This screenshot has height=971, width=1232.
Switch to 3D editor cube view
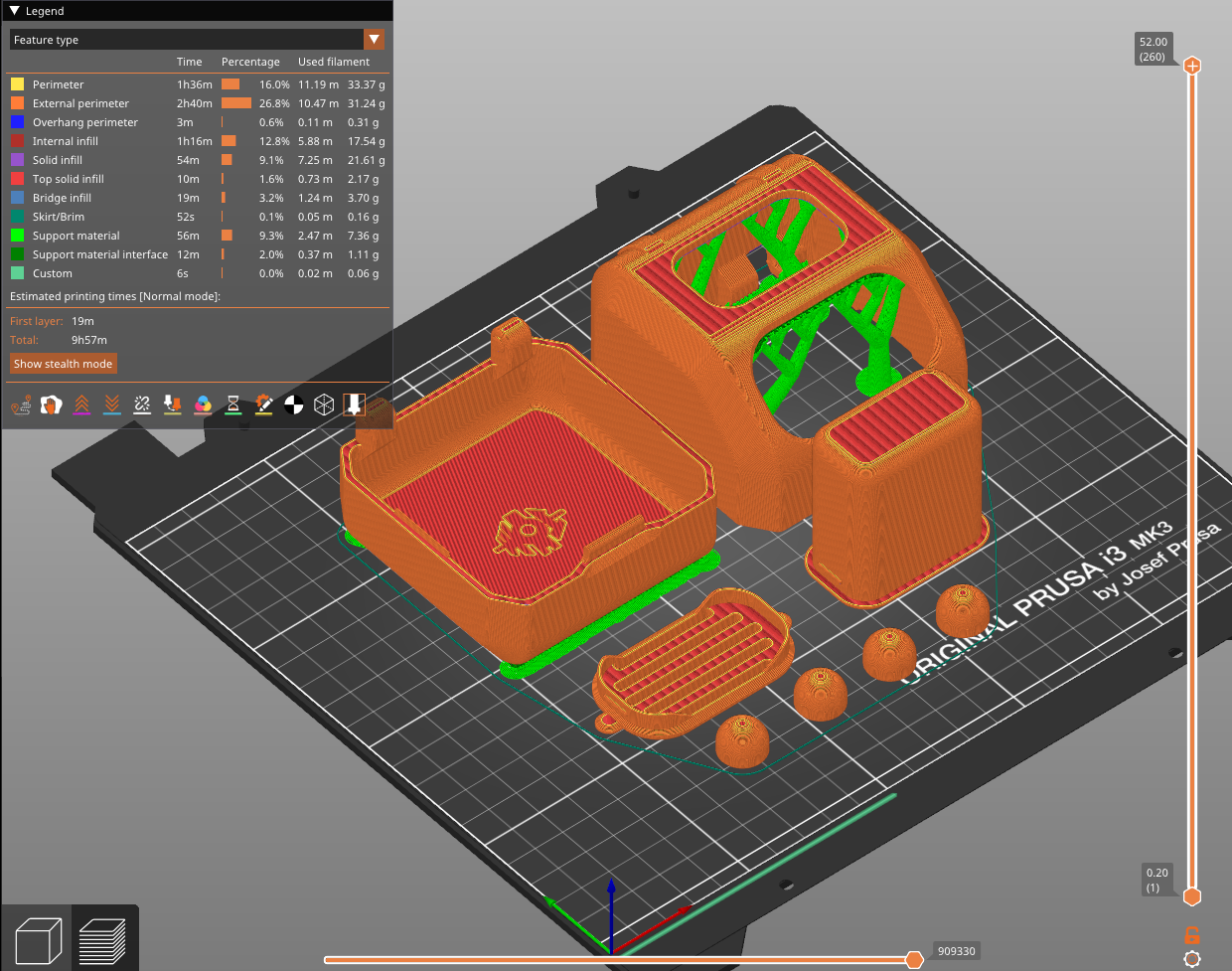coord(38,939)
